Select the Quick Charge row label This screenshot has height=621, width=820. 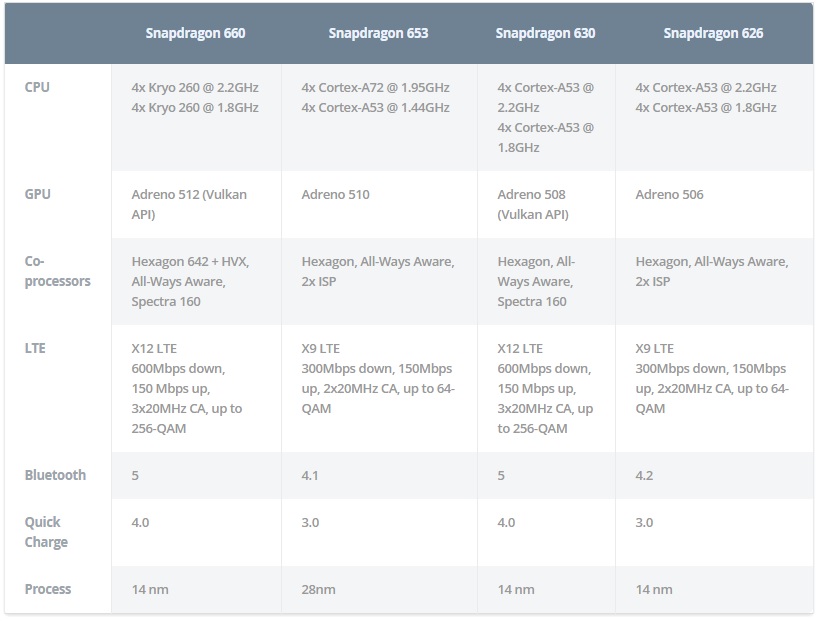click(x=46, y=532)
